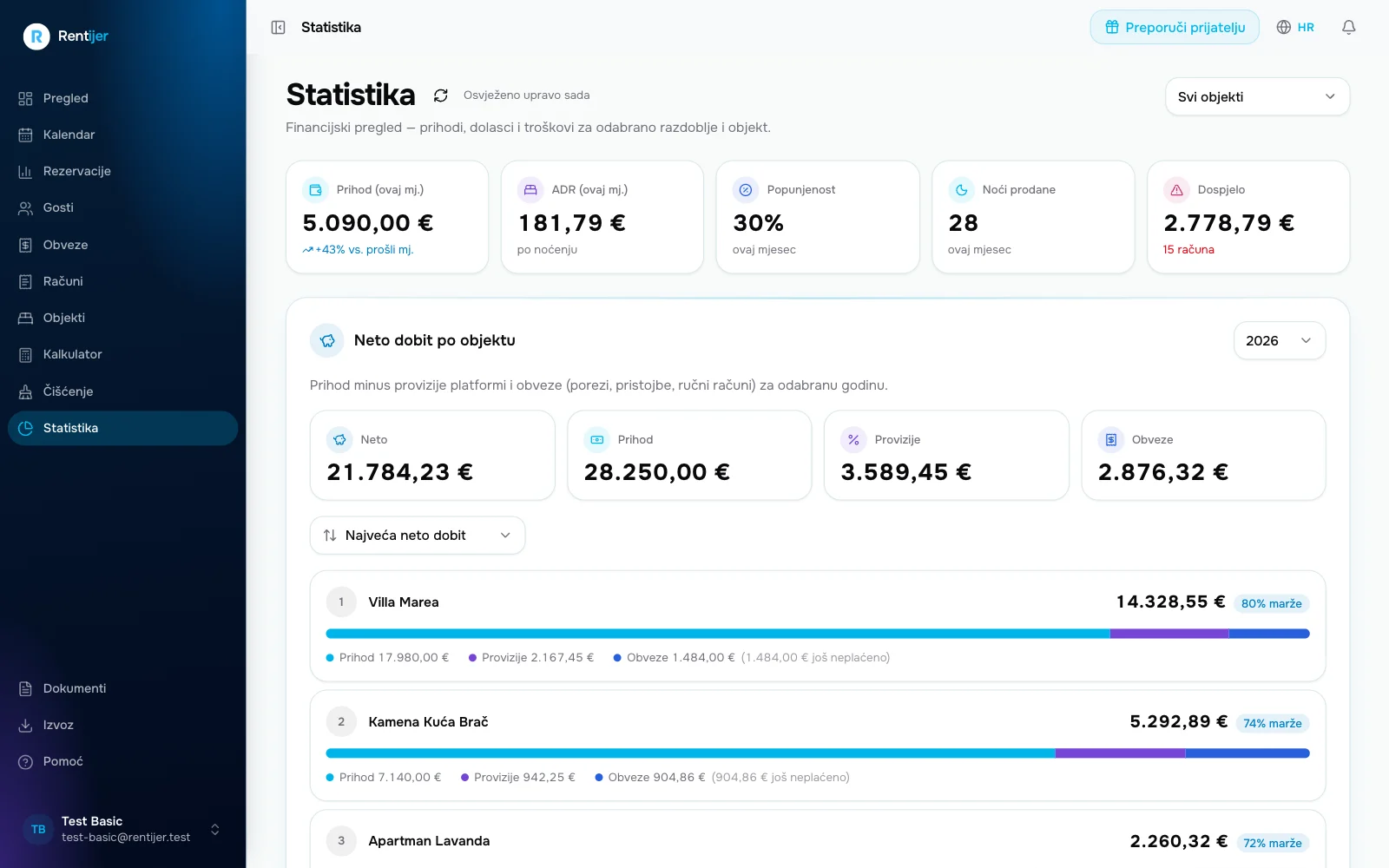Click the banknote icon in the yearly Prihod card
1389x868 pixels.
tap(596, 440)
